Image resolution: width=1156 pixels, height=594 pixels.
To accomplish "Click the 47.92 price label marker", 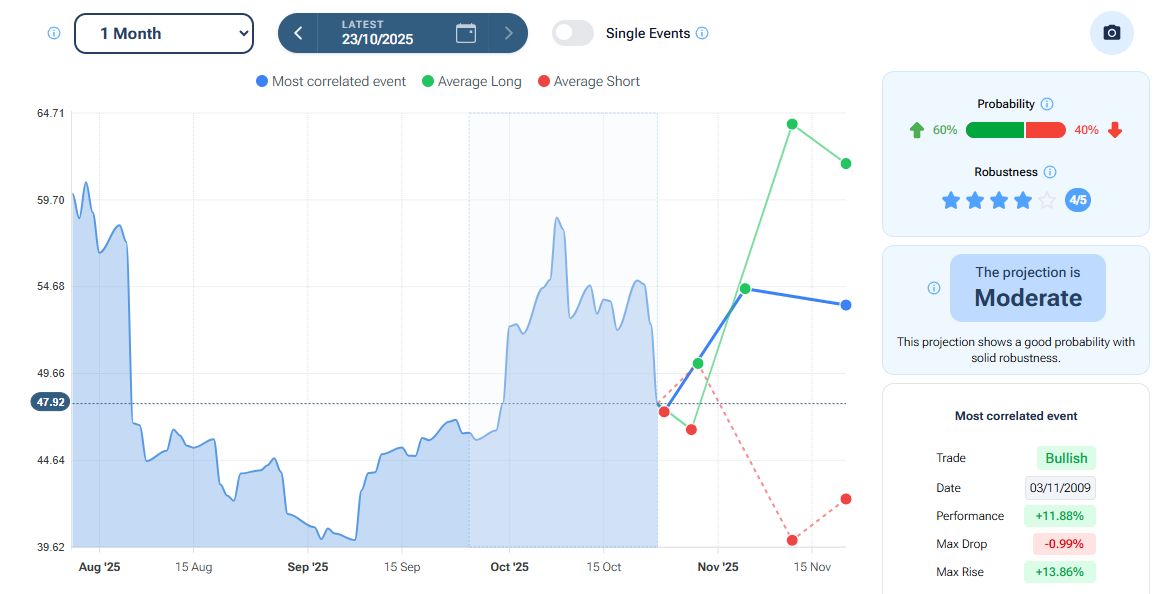I will pyautogui.click(x=49, y=403).
